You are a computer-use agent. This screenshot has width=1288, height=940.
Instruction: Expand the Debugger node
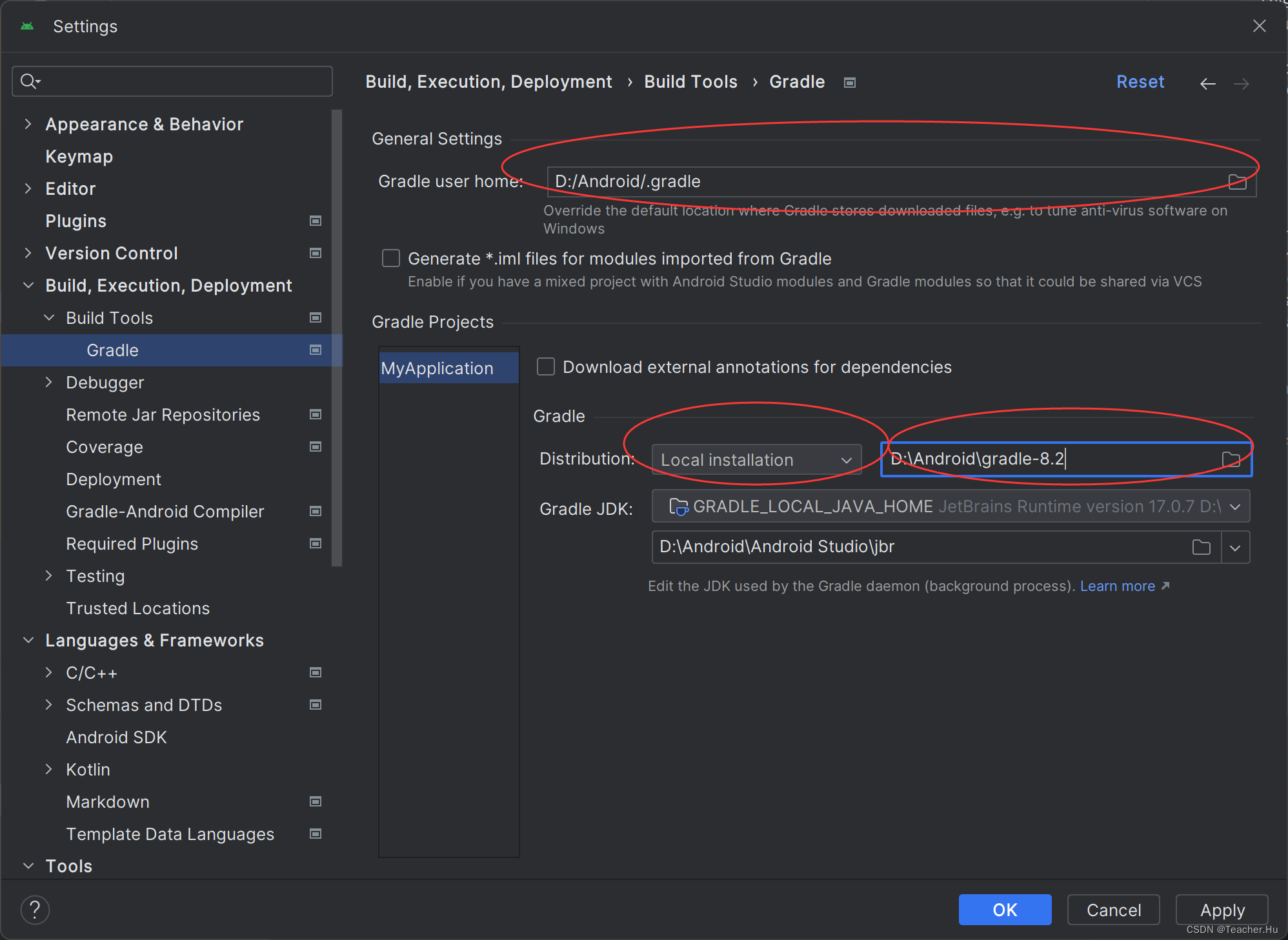tap(48, 382)
